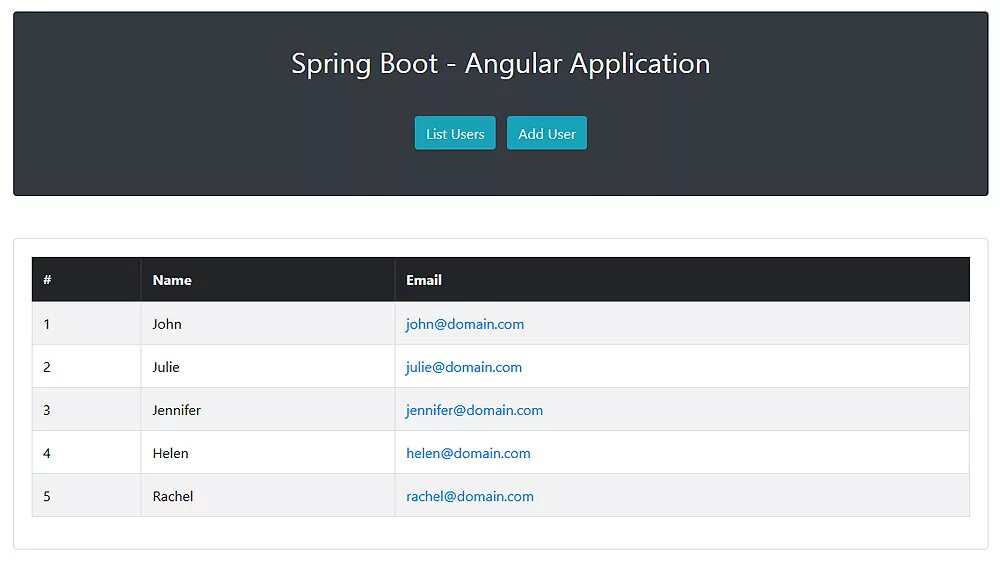Click the List Users button

click(x=455, y=134)
